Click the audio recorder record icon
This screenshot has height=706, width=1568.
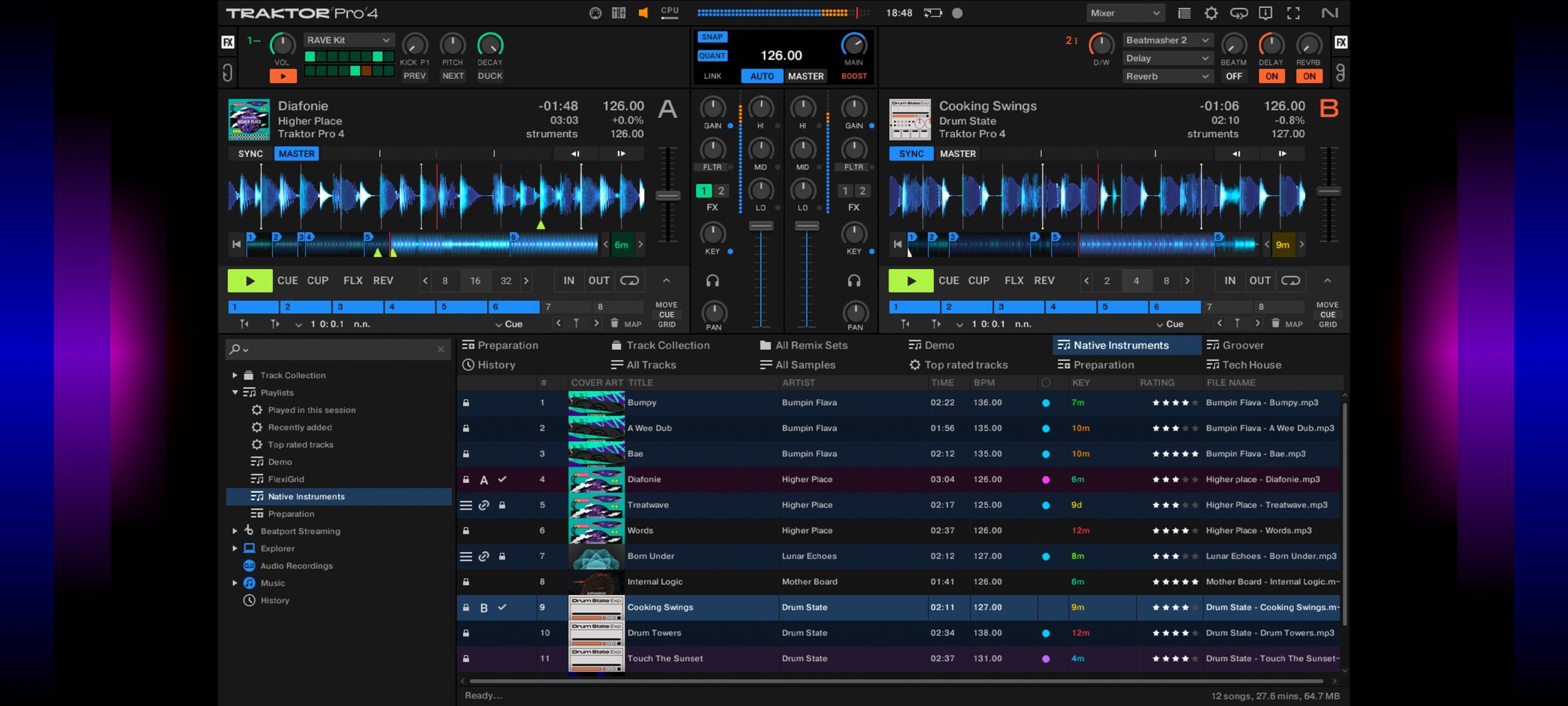[957, 13]
